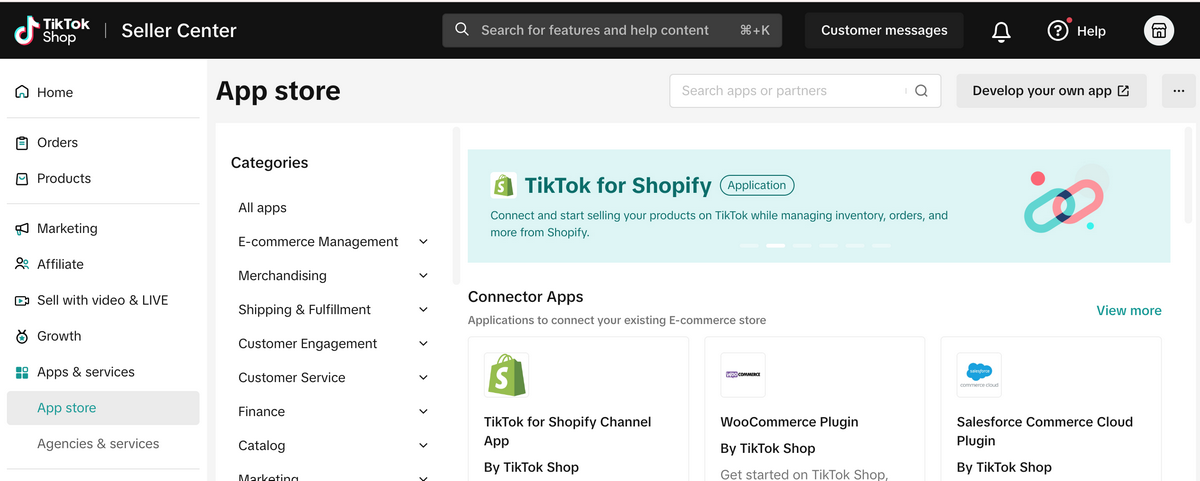
Task: Expand the Shipping & Fulfillment category
Action: (423, 310)
